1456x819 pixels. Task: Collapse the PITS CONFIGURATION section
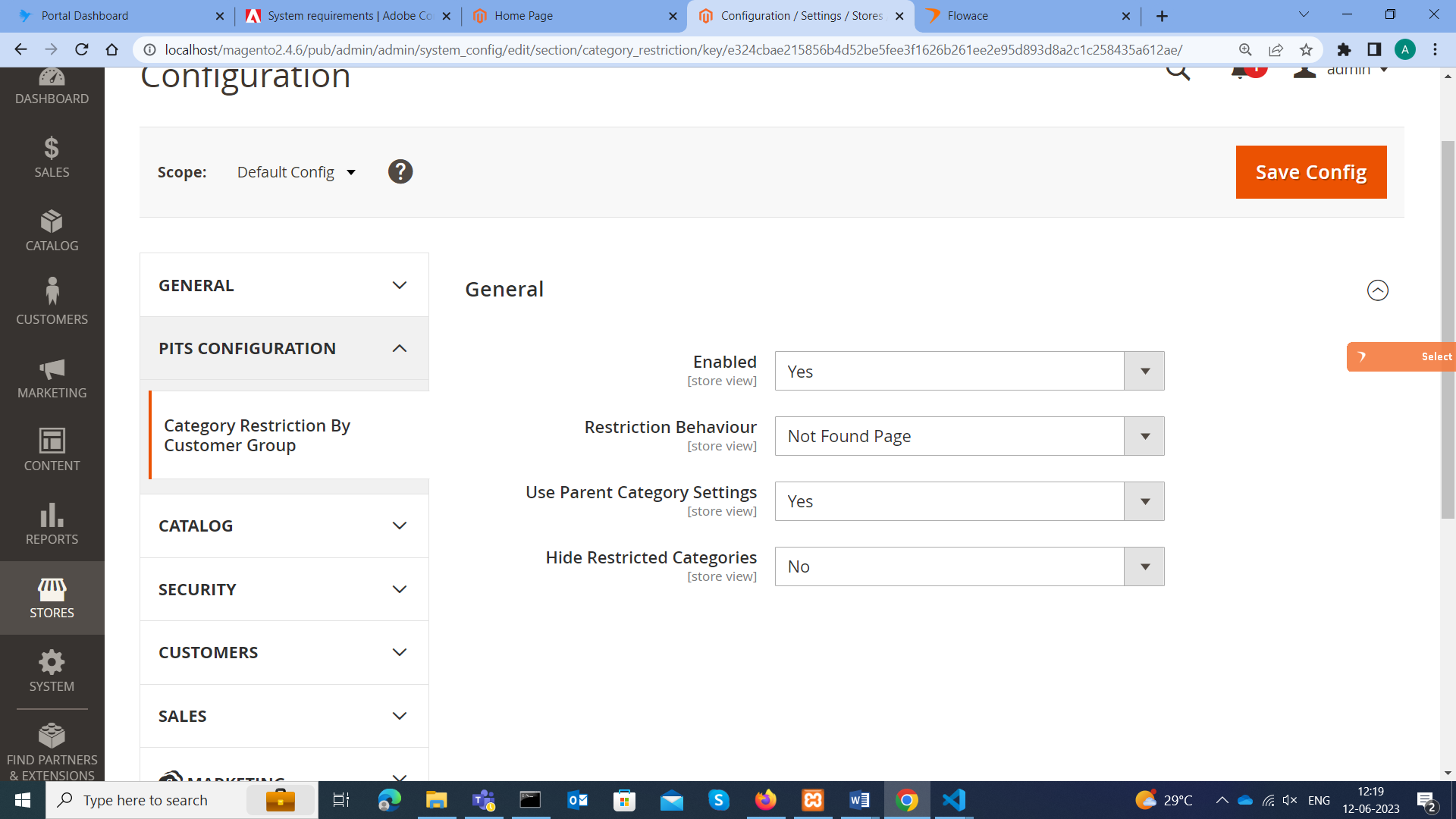[284, 348]
